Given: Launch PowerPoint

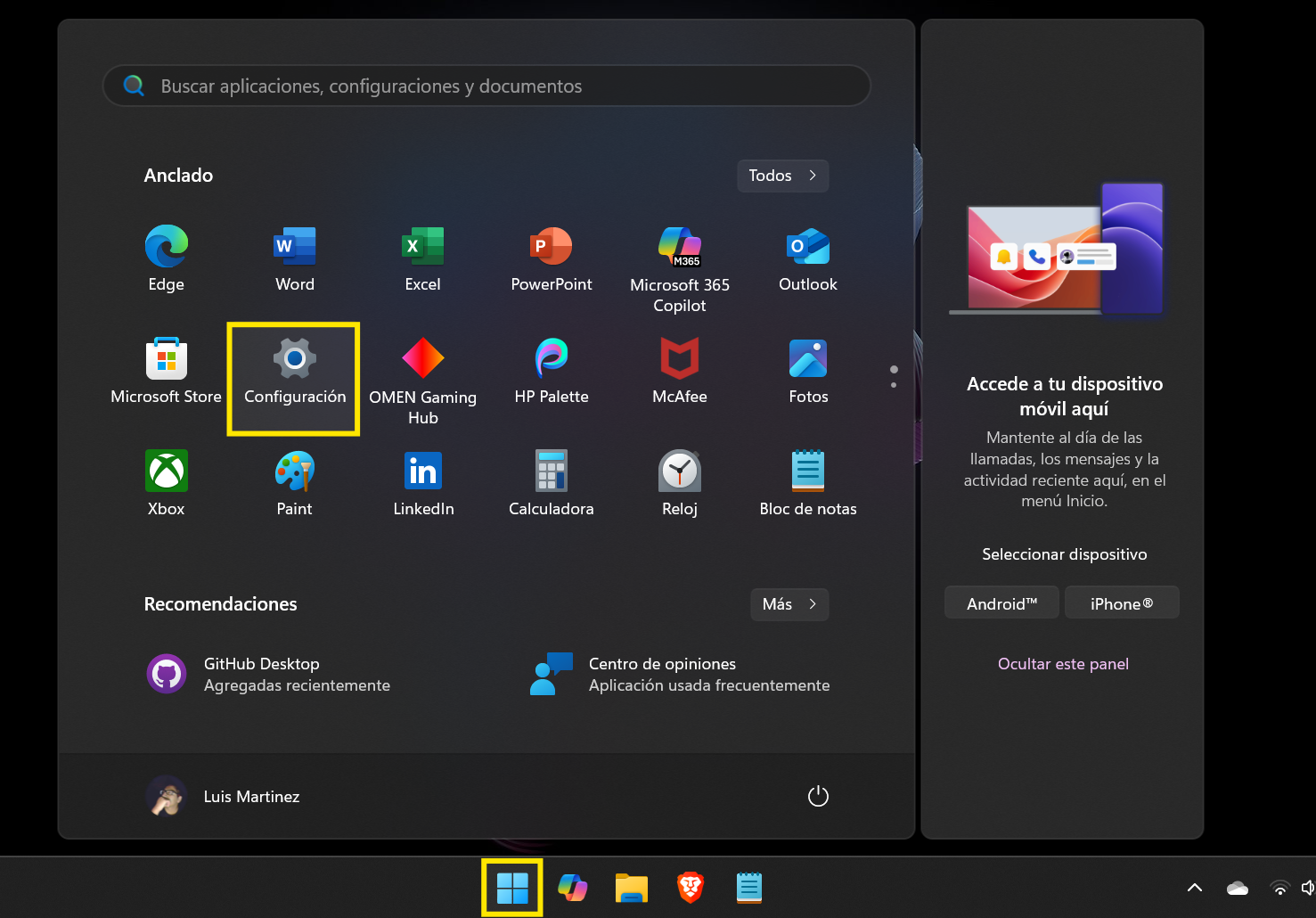Looking at the screenshot, I should [x=551, y=258].
